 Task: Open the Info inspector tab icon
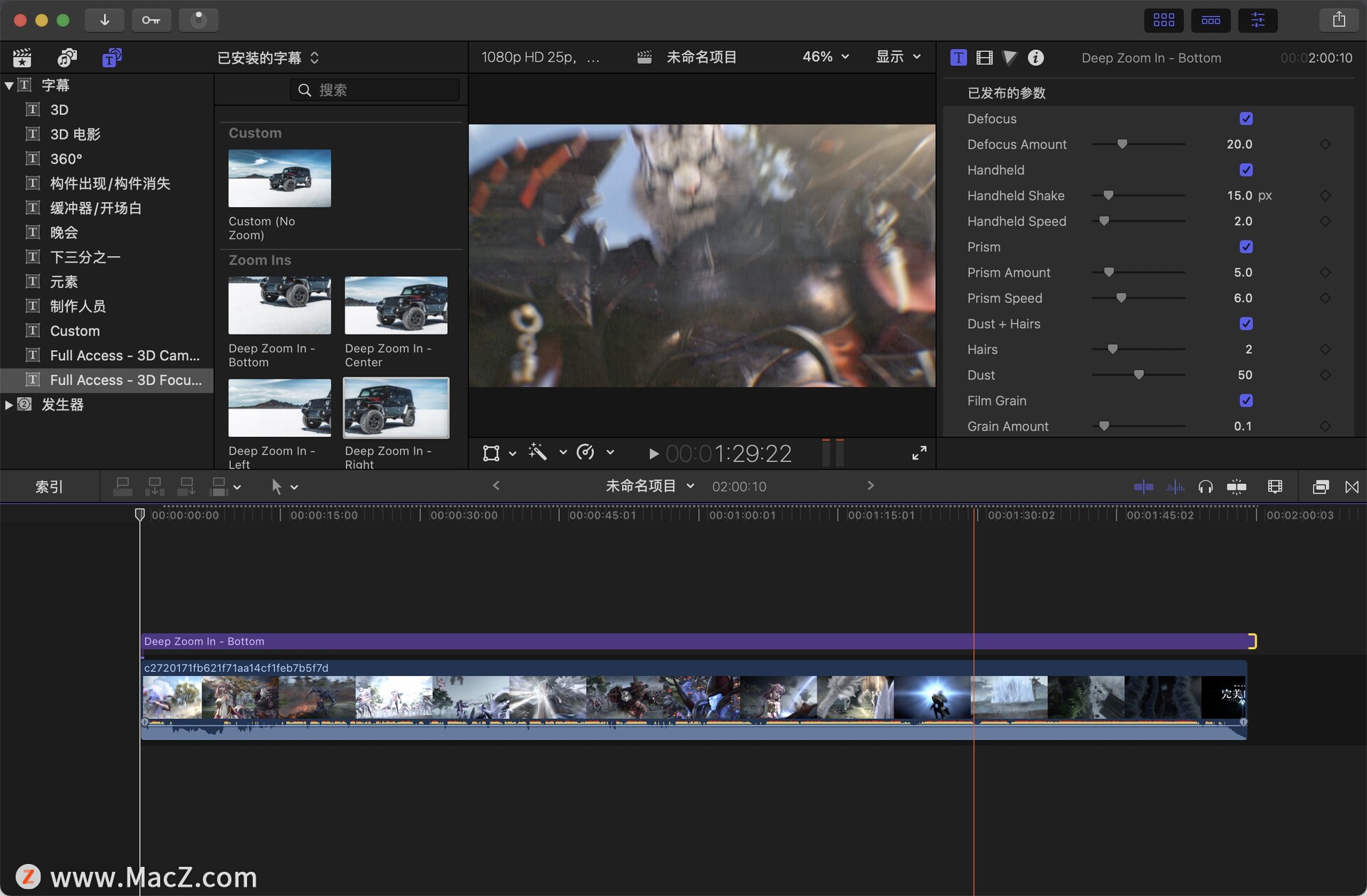1036,58
